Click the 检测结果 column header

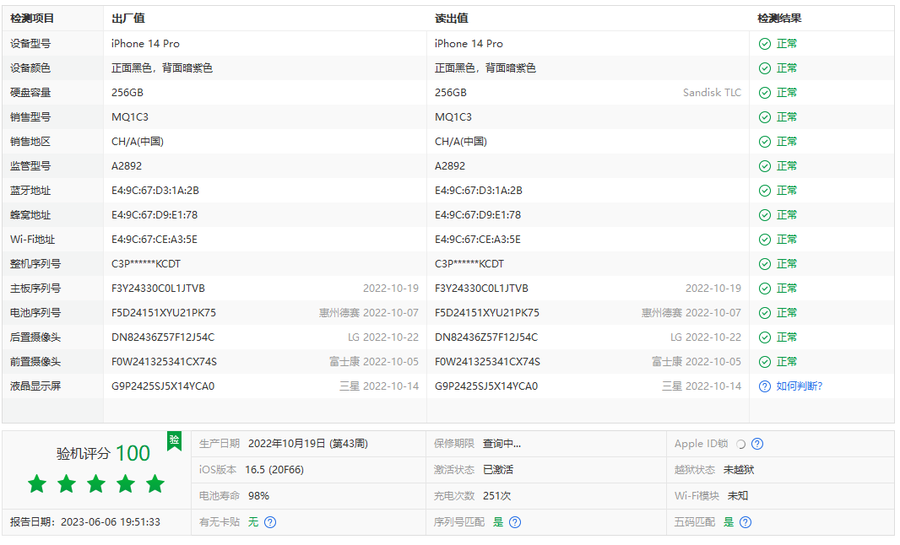tap(779, 18)
